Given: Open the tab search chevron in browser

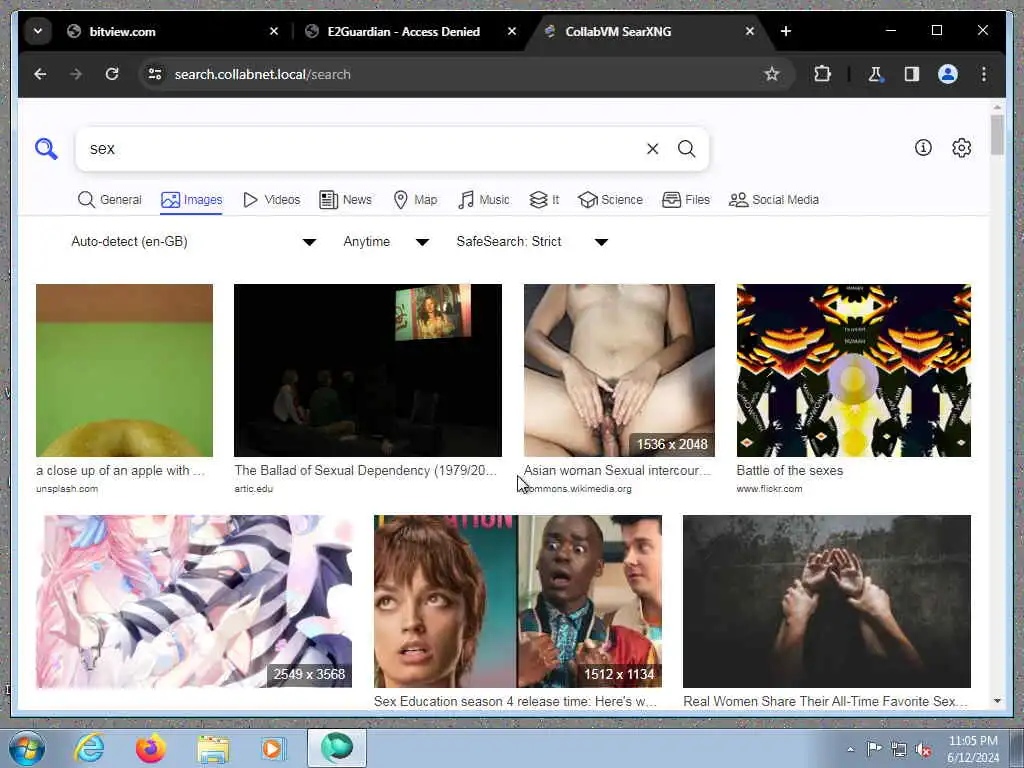Looking at the screenshot, I should pos(38,31).
